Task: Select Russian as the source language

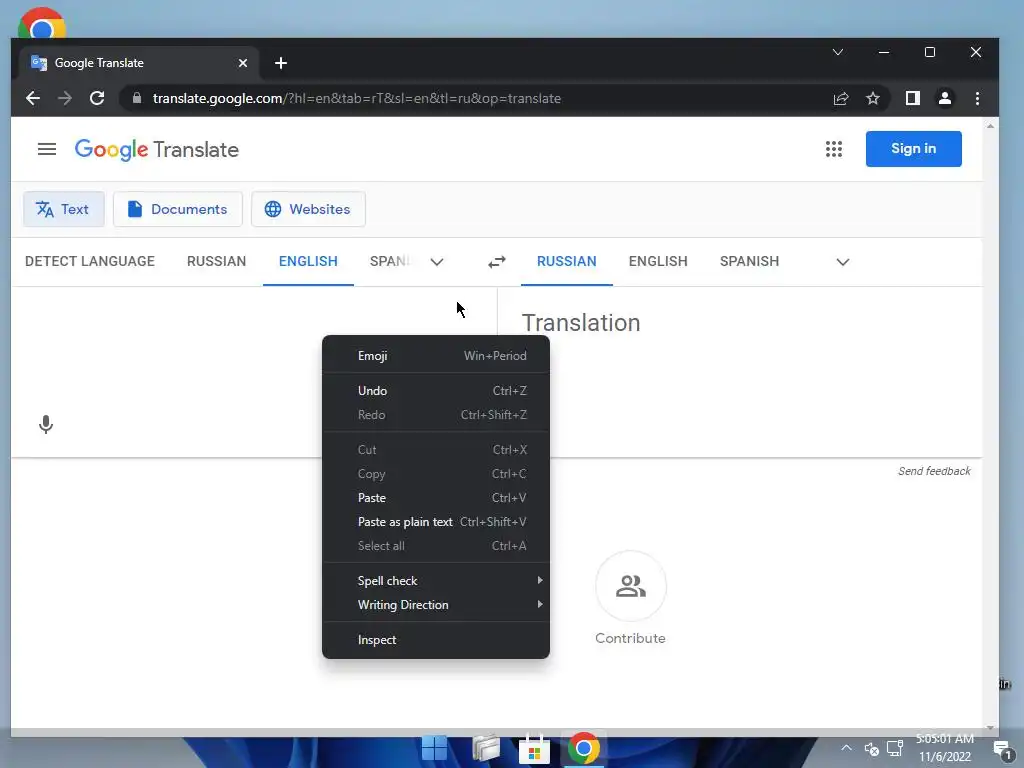Action: click(x=216, y=261)
